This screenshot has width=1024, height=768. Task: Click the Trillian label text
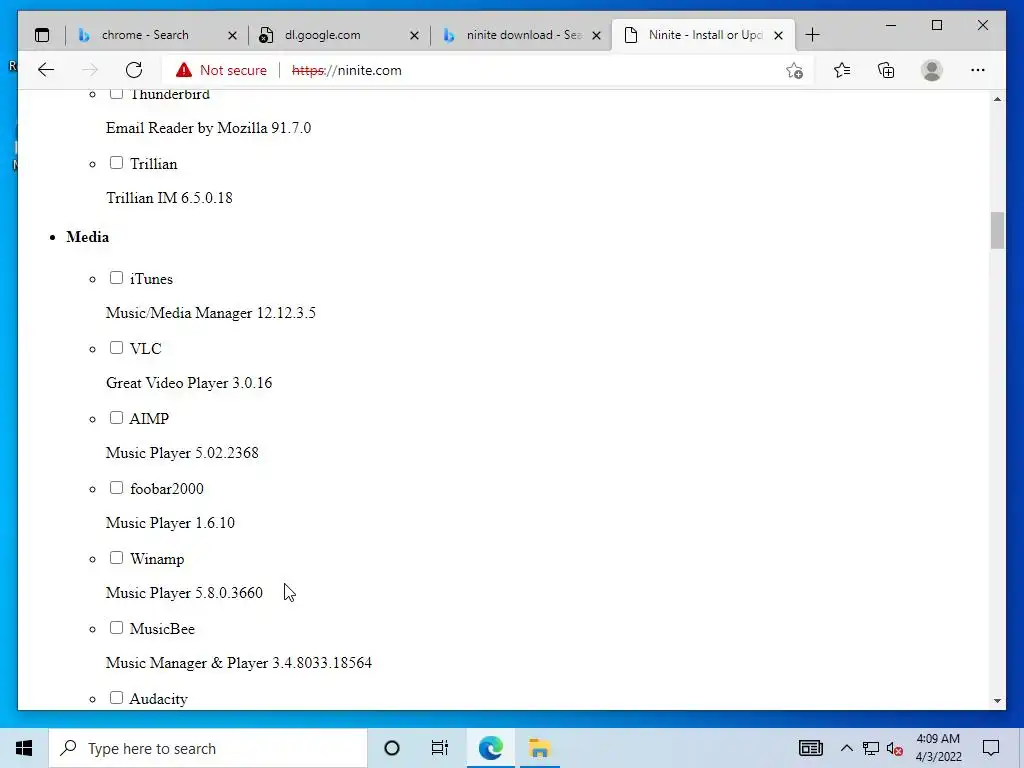point(153,164)
